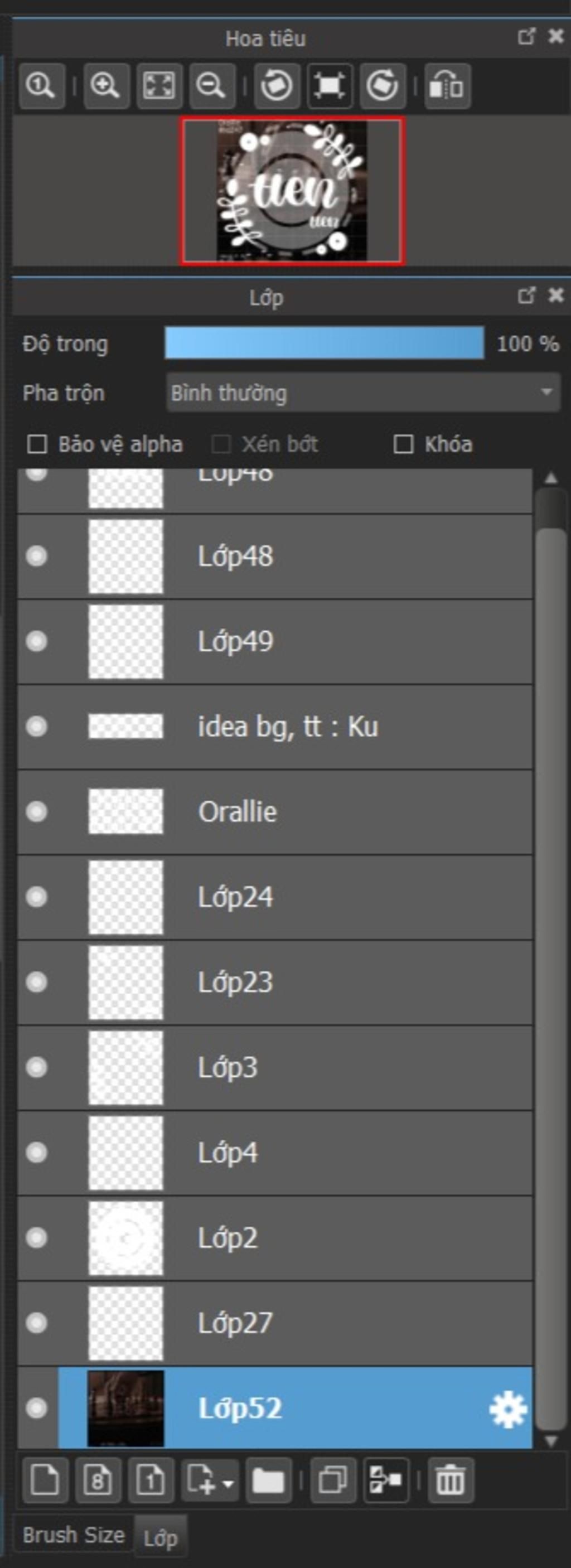The height and width of the screenshot is (1568, 571).
Task: Set opacity on the Độ trong slider
Action: click(325, 343)
